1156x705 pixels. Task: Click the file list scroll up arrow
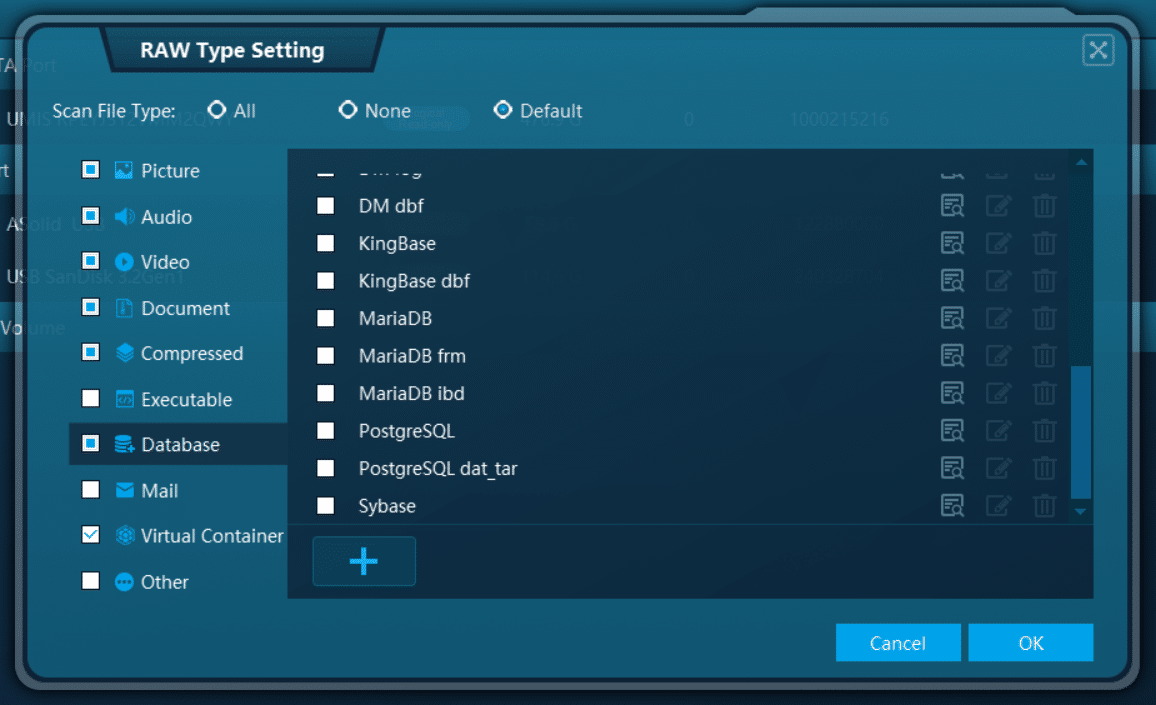tap(1081, 162)
